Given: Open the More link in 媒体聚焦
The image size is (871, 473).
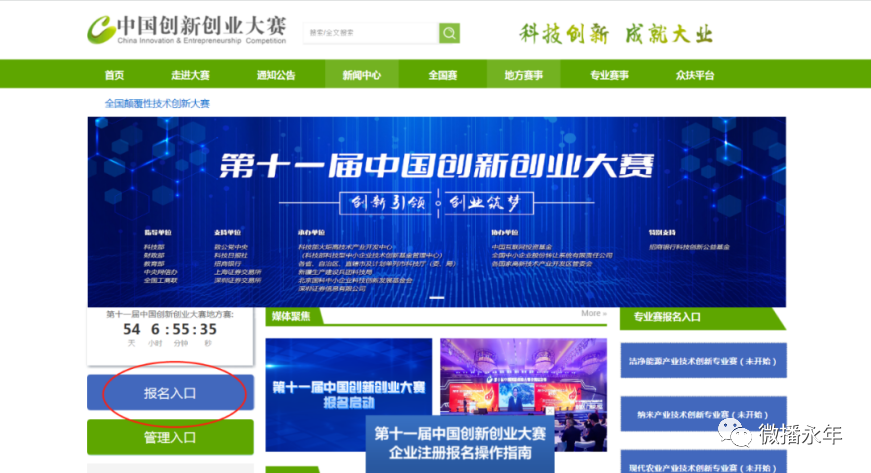Looking at the screenshot, I should click(593, 314).
